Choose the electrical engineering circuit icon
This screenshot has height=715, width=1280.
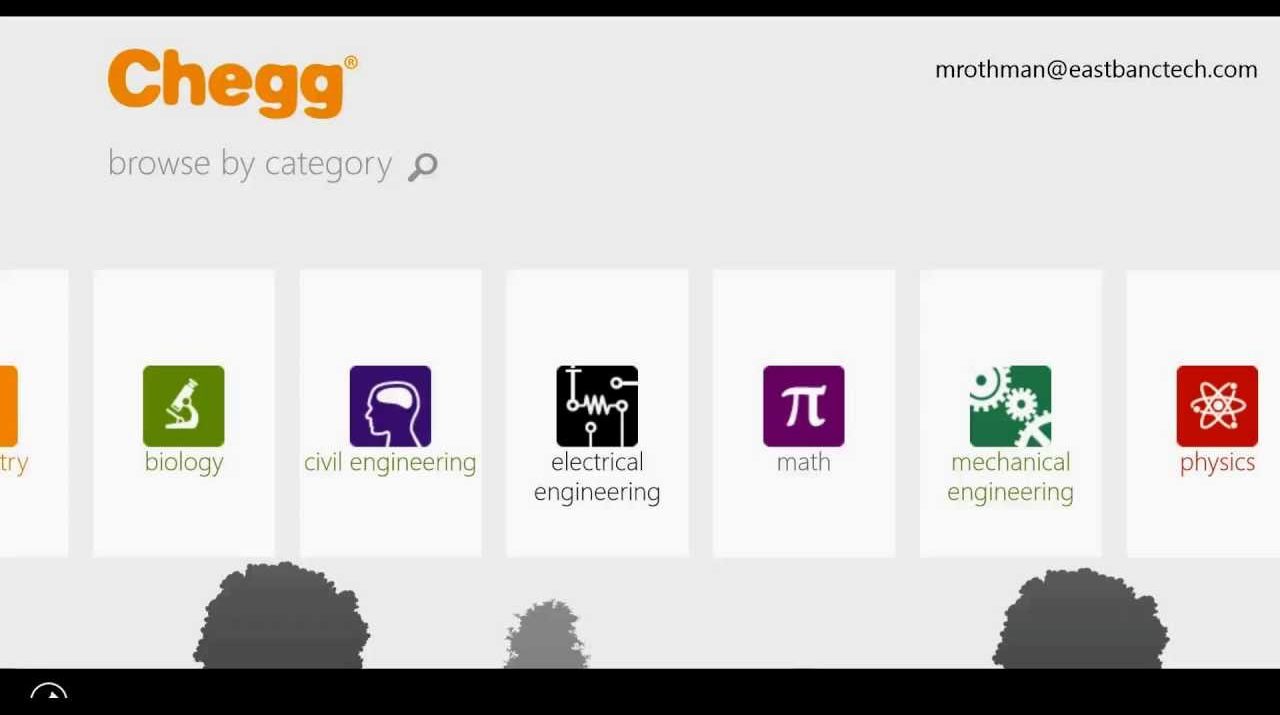click(597, 406)
